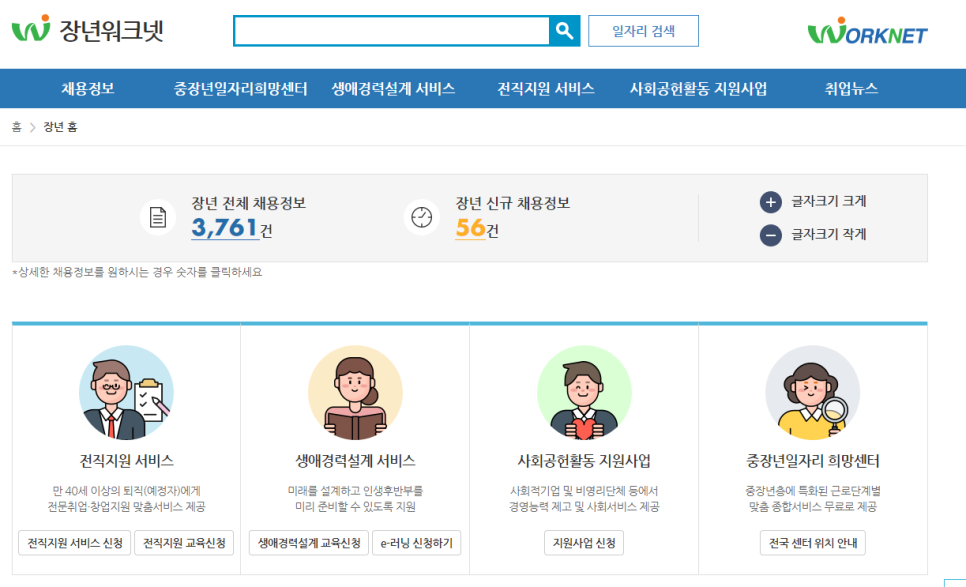Click the 생애경력설계 교육신청 button
966x587 pixels.
point(309,543)
